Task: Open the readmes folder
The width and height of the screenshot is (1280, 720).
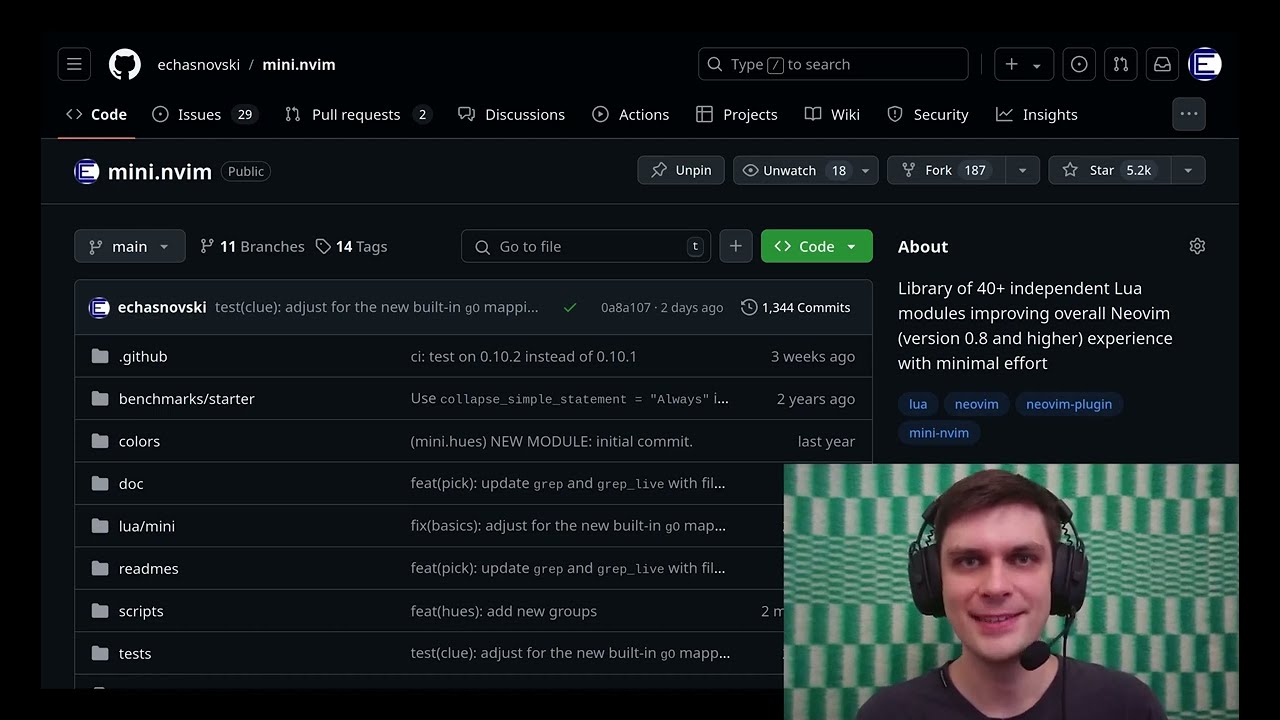Action: point(149,569)
